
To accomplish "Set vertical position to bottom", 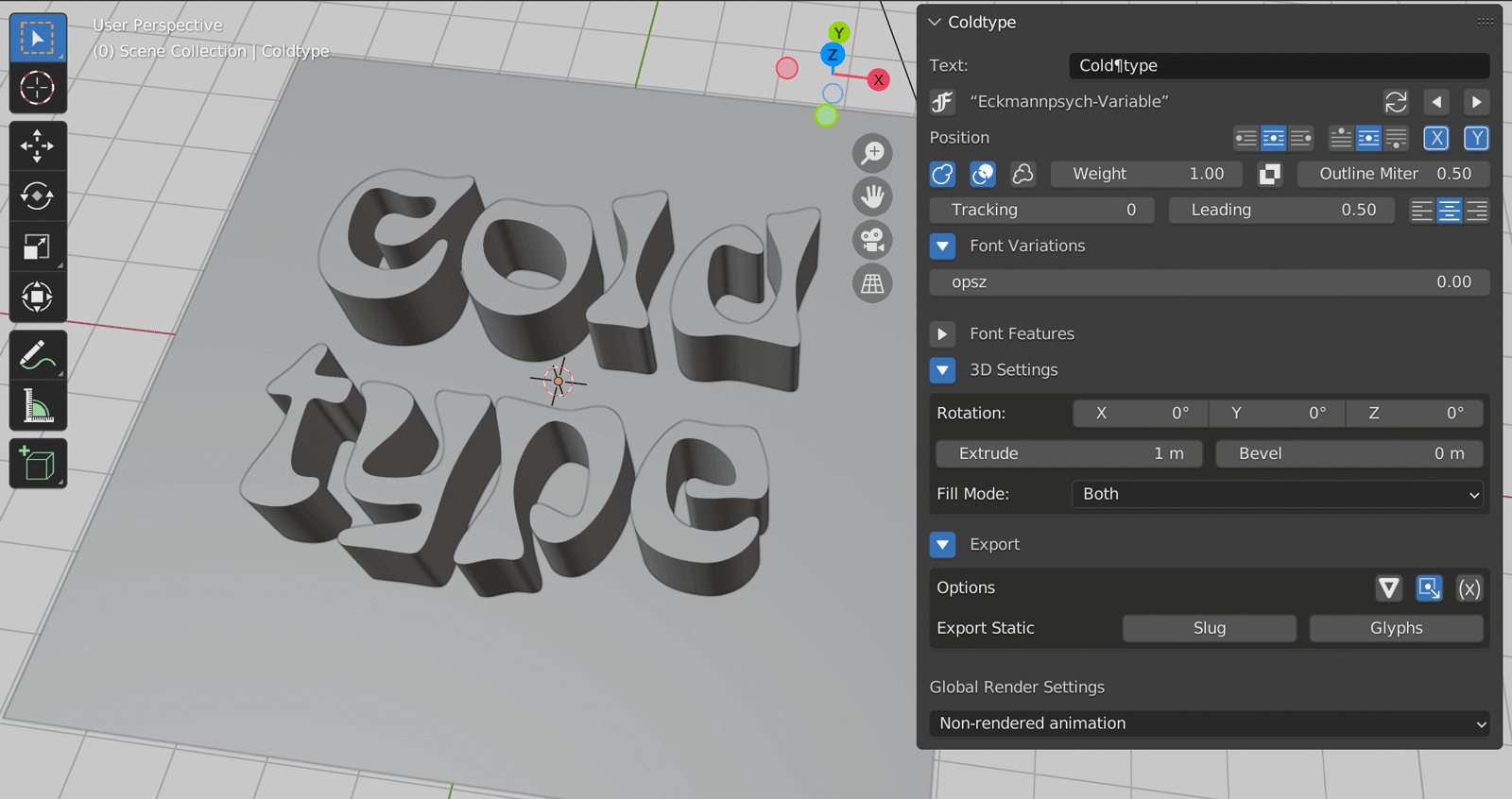I will click(x=1396, y=138).
